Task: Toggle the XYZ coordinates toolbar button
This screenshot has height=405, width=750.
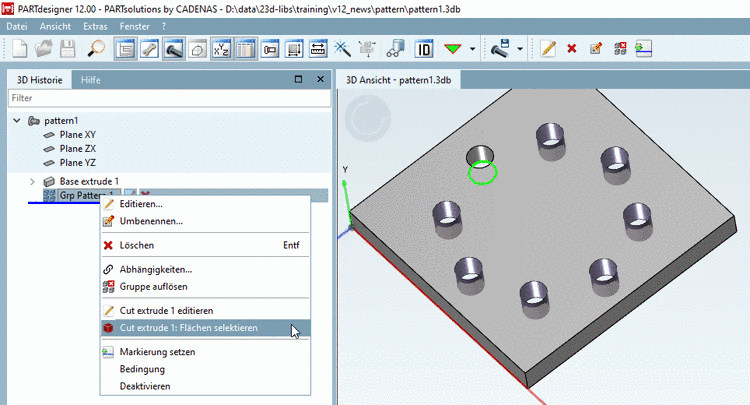Action: [x=221, y=49]
